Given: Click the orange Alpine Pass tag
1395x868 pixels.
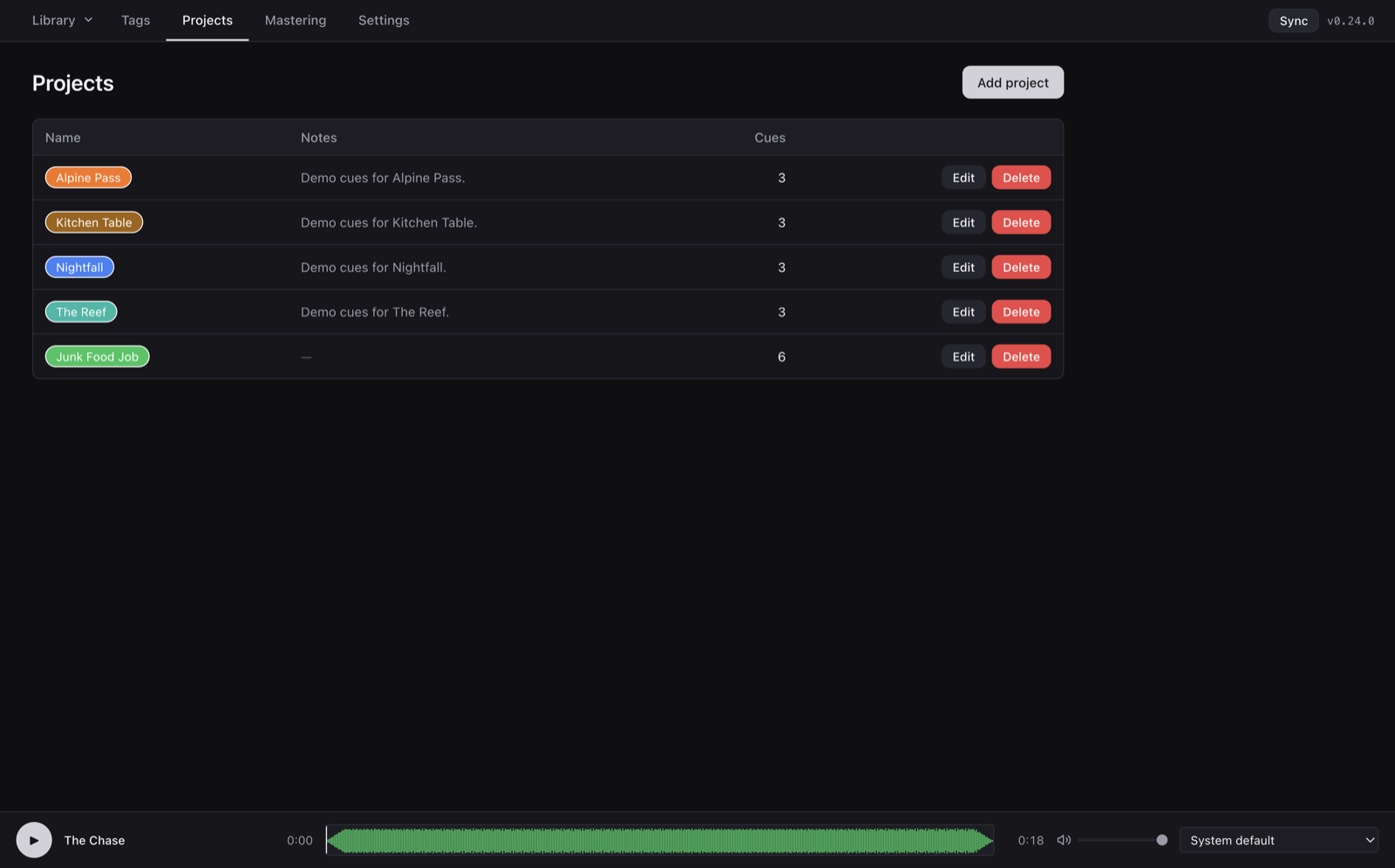Looking at the screenshot, I should [x=88, y=178].
